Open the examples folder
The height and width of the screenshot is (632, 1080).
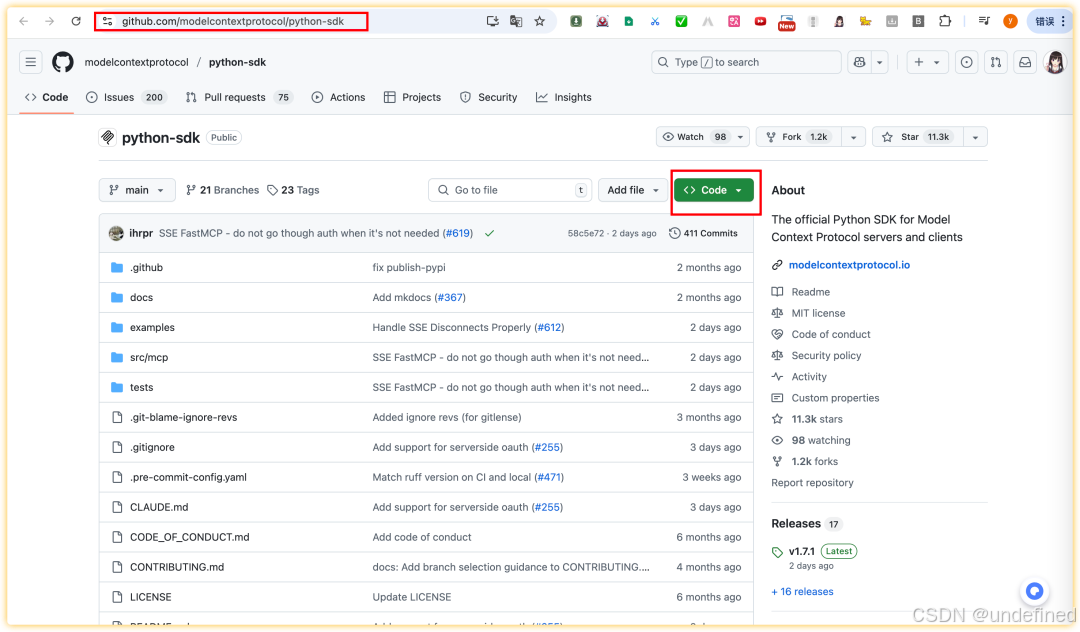point(152,327)
